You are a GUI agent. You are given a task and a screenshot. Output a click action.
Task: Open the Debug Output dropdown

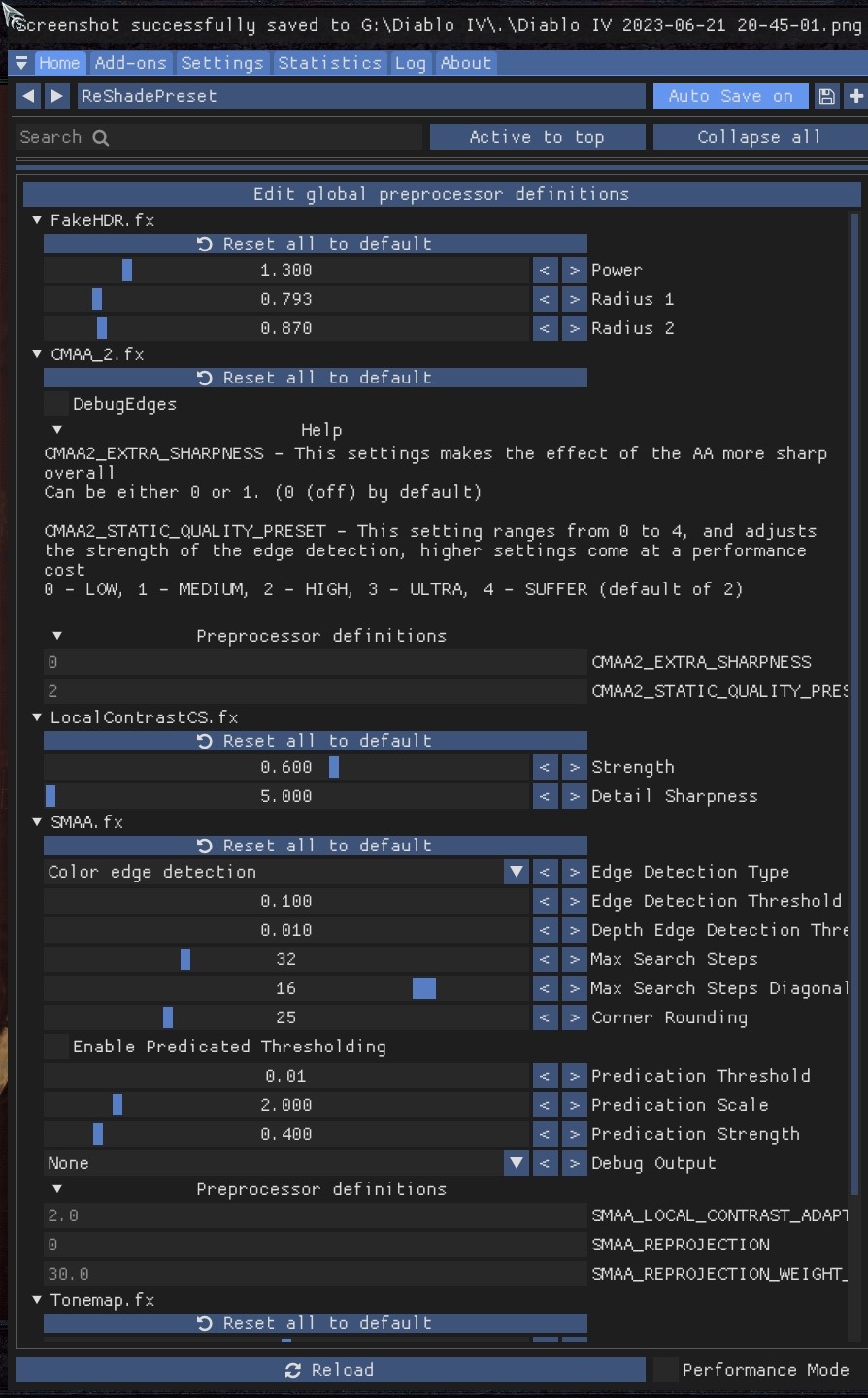coord(516,1163)
